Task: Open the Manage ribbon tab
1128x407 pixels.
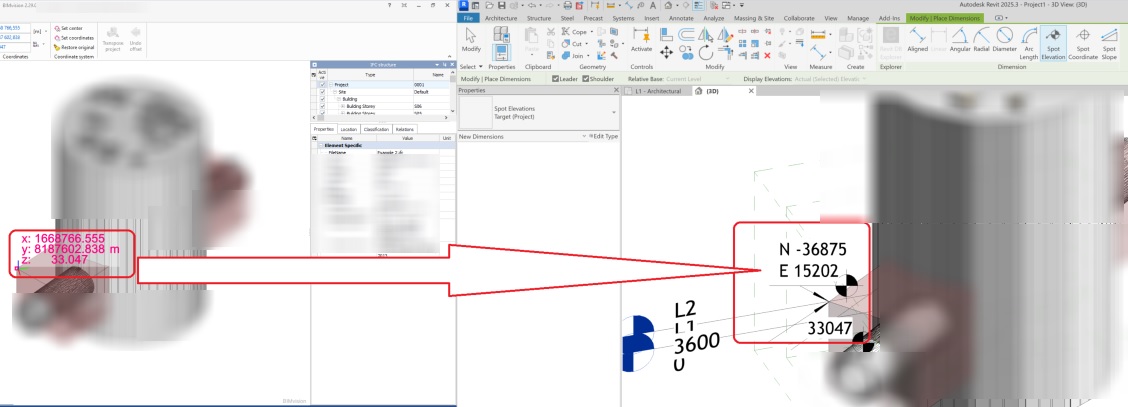Action: point(858,18)
